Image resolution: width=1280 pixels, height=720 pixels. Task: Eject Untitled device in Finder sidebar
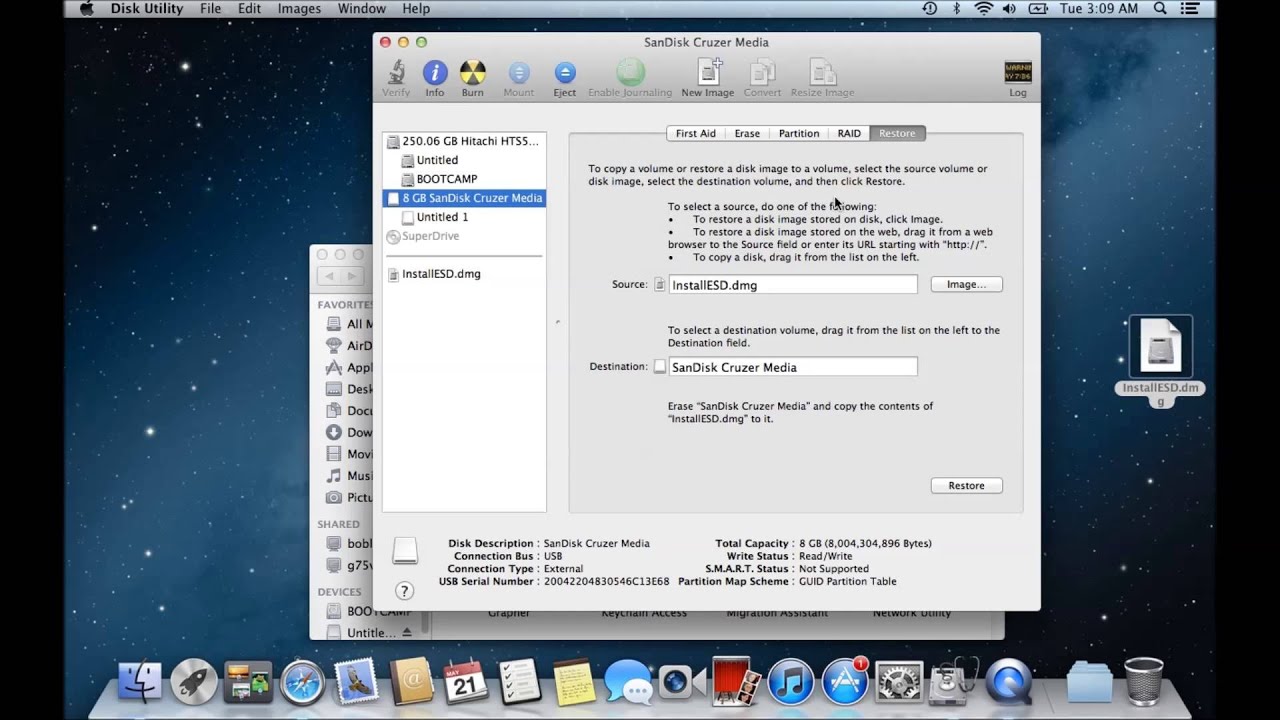(406, 633)
